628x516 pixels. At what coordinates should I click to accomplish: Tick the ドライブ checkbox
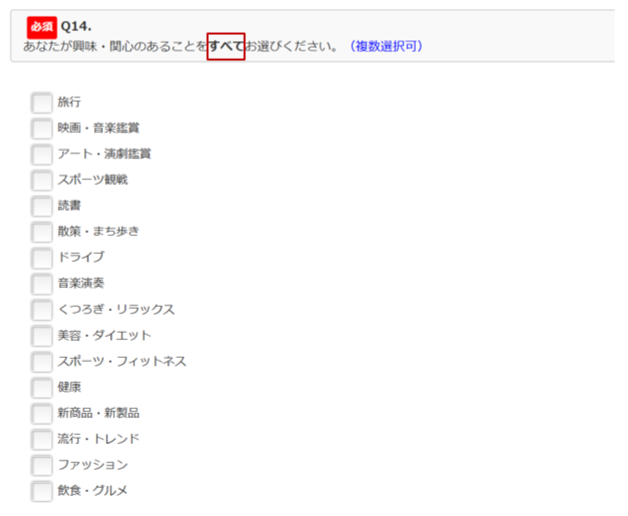click(41, 258)
